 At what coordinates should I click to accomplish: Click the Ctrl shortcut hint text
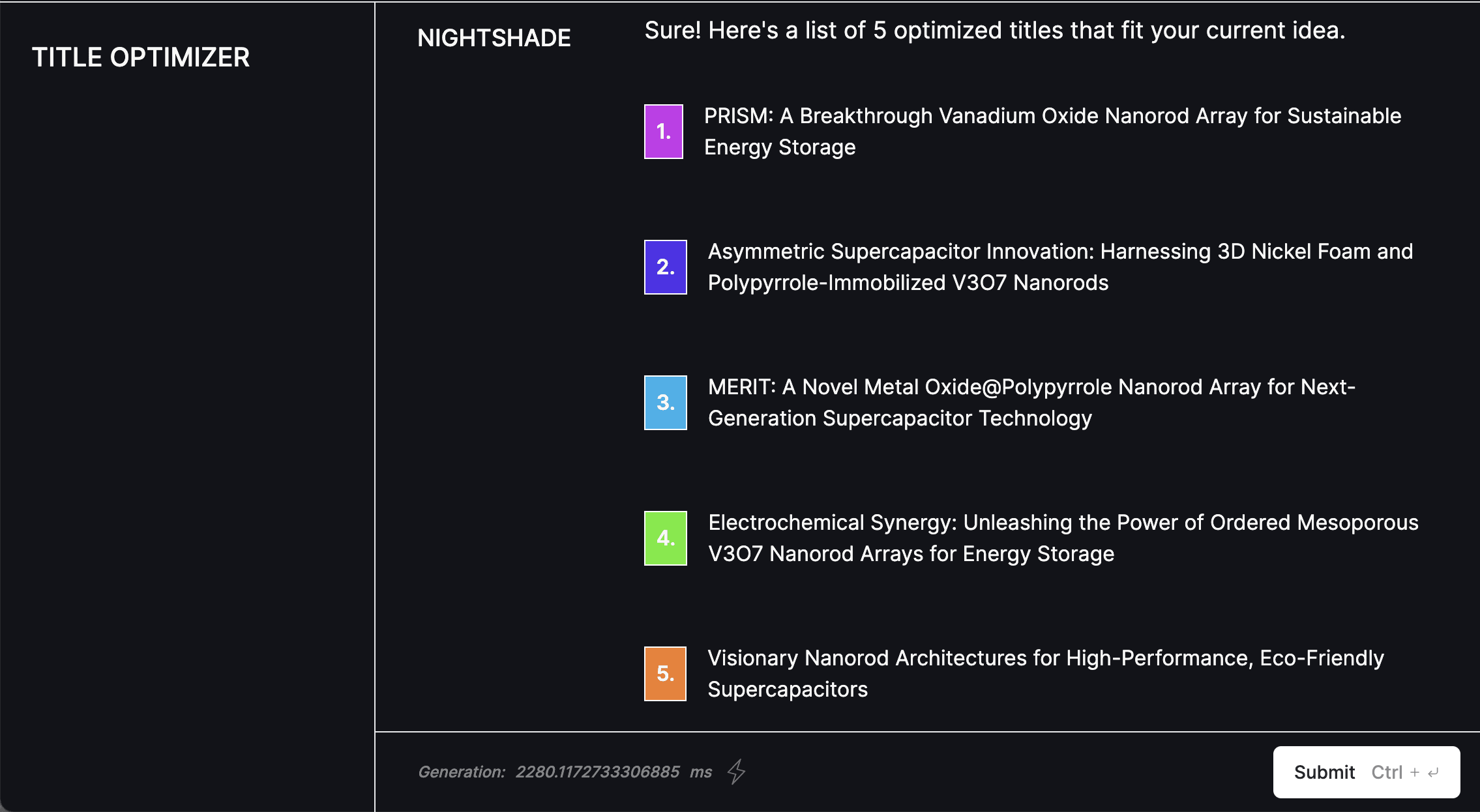tap(1387, 772)
